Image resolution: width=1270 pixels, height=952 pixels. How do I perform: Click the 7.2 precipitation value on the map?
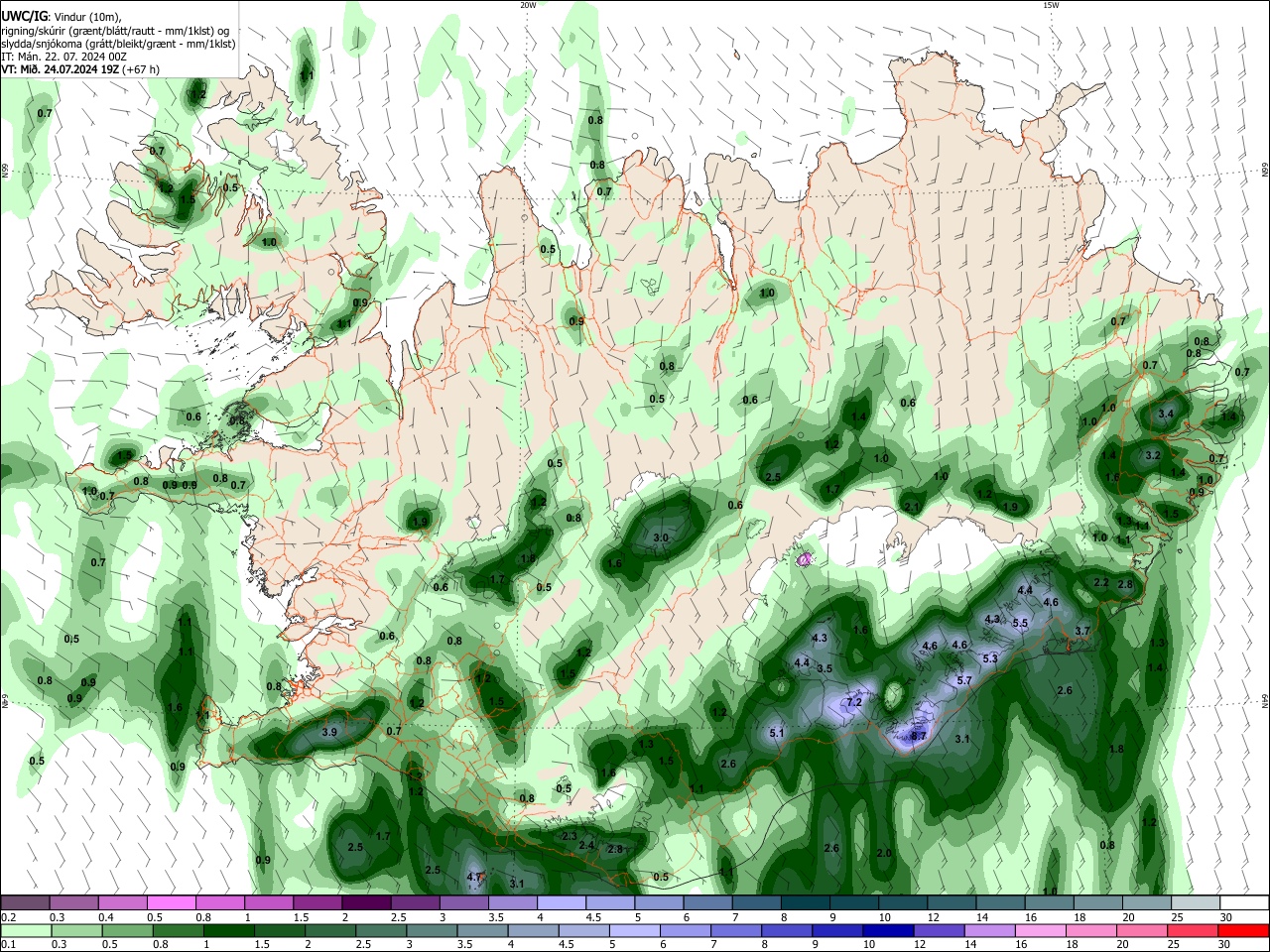(854, 702)
